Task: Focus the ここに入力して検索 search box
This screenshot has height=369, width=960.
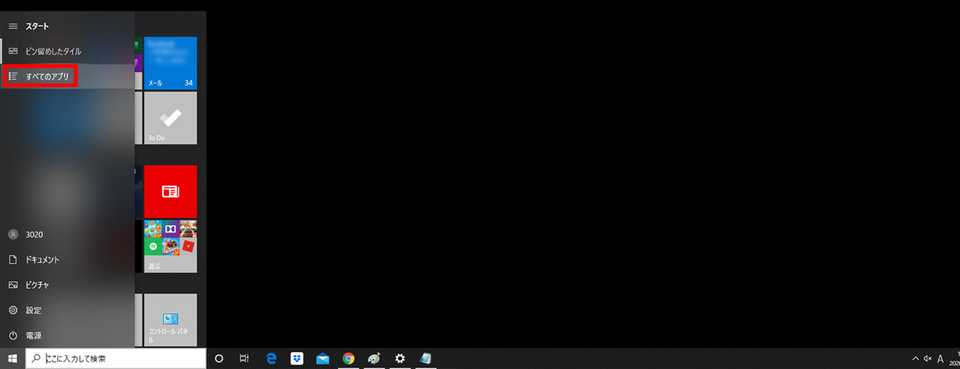Action: click(116, 359)
